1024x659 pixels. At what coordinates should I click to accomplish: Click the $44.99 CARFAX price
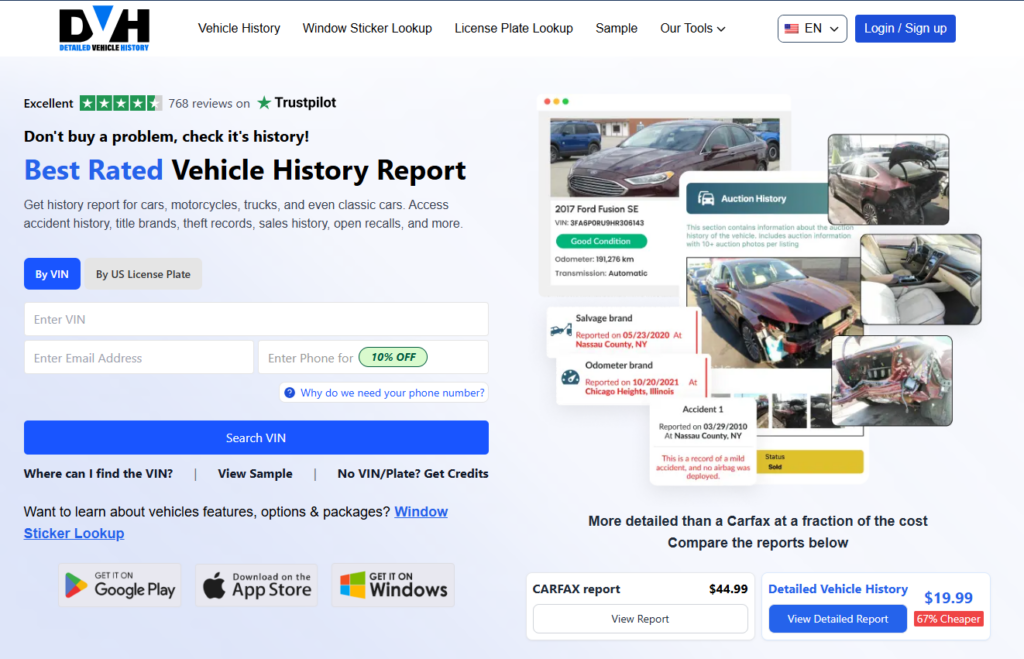coord(728,589)
